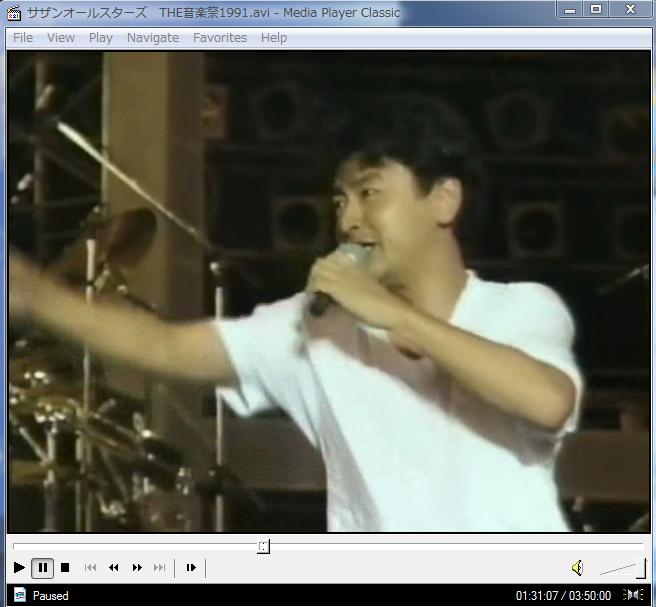
Task: Open the Favorites menu
Action: click(220, 38)
